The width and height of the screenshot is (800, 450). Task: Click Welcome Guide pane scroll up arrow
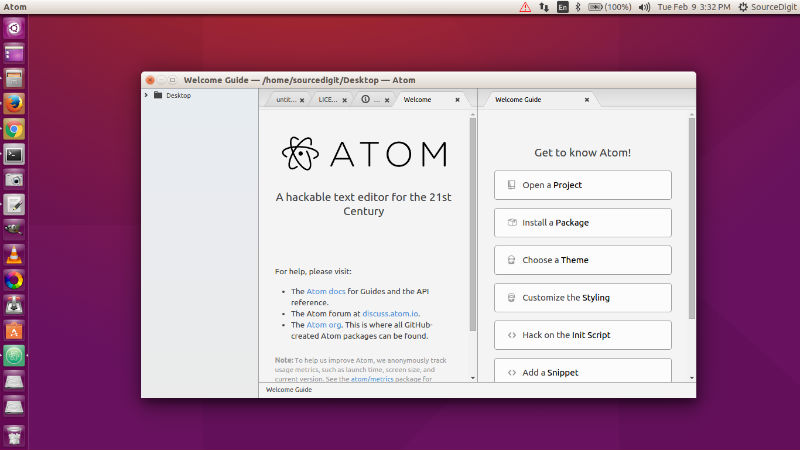coord(692,114)
